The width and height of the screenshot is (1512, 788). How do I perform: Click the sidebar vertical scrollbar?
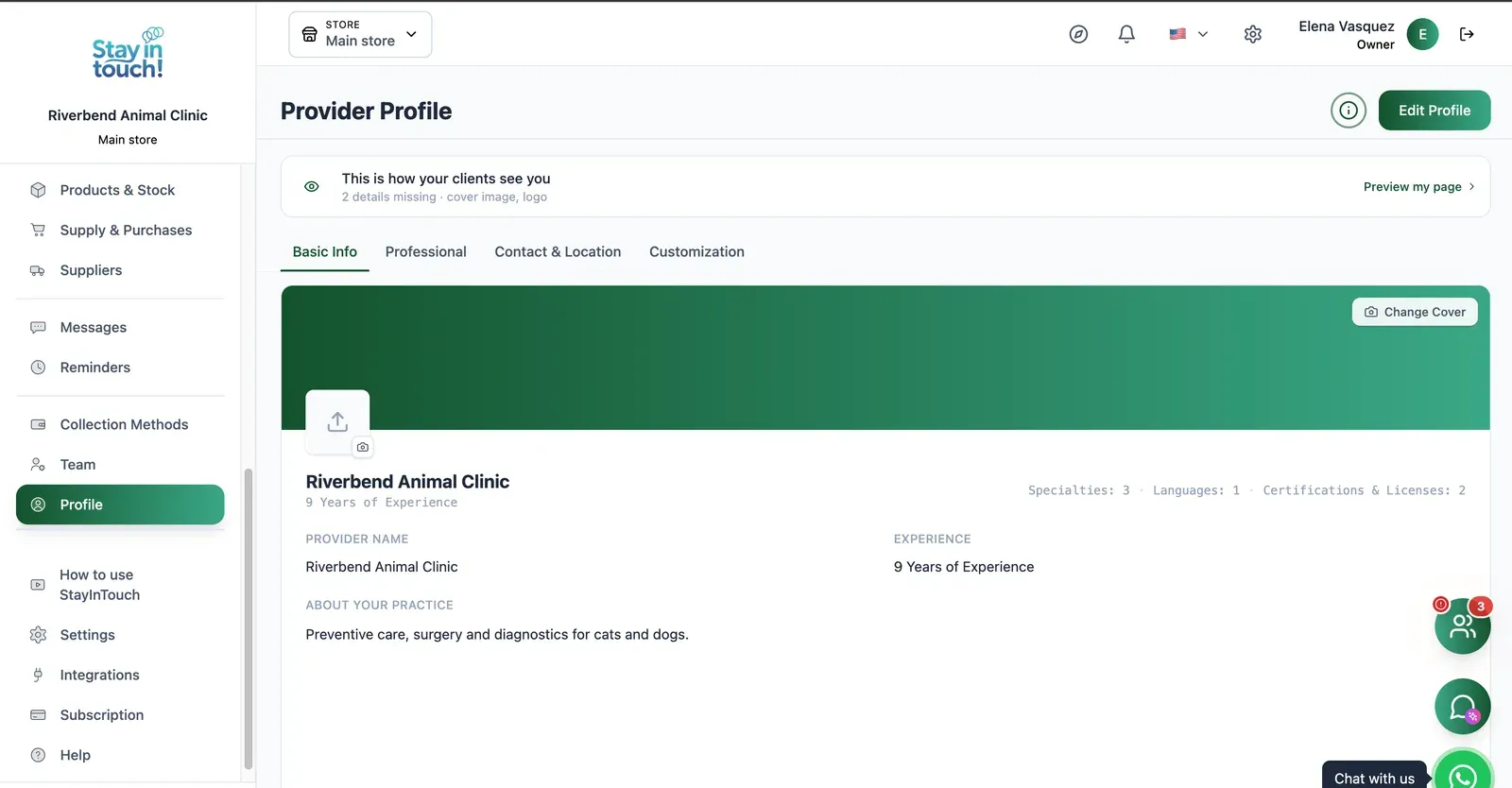249,619
